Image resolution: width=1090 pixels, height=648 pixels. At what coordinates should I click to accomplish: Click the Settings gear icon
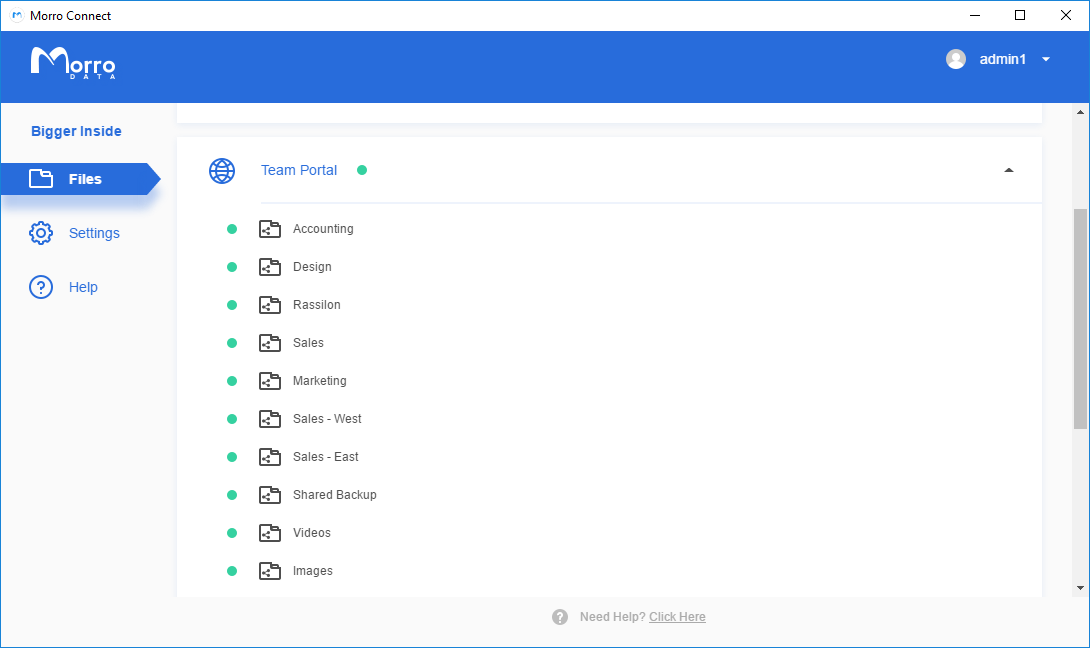click(x=41, y=232)
